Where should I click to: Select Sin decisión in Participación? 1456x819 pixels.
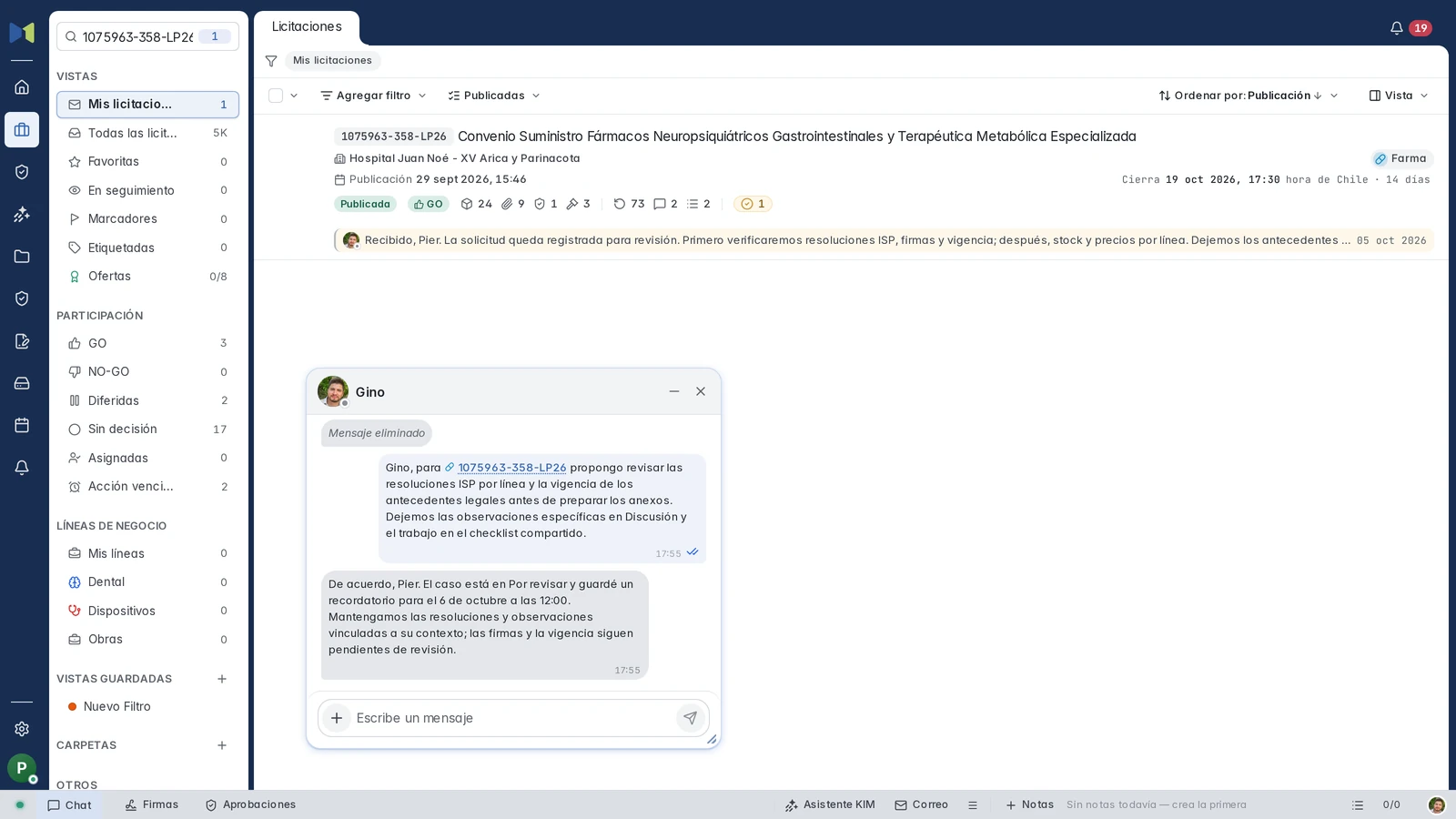[147, 430]
